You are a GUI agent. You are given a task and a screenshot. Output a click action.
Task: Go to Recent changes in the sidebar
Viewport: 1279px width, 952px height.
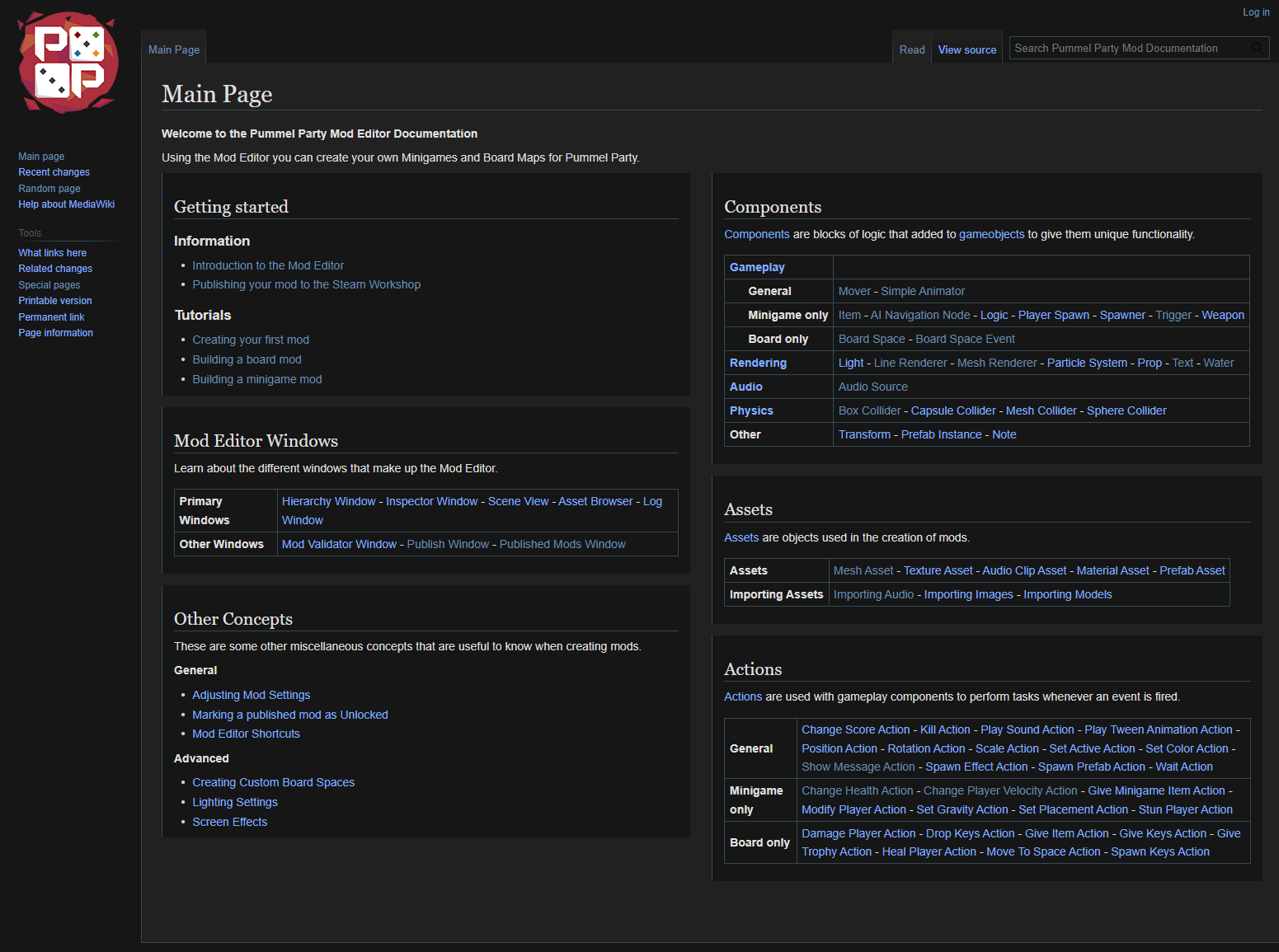click(54, 172)
